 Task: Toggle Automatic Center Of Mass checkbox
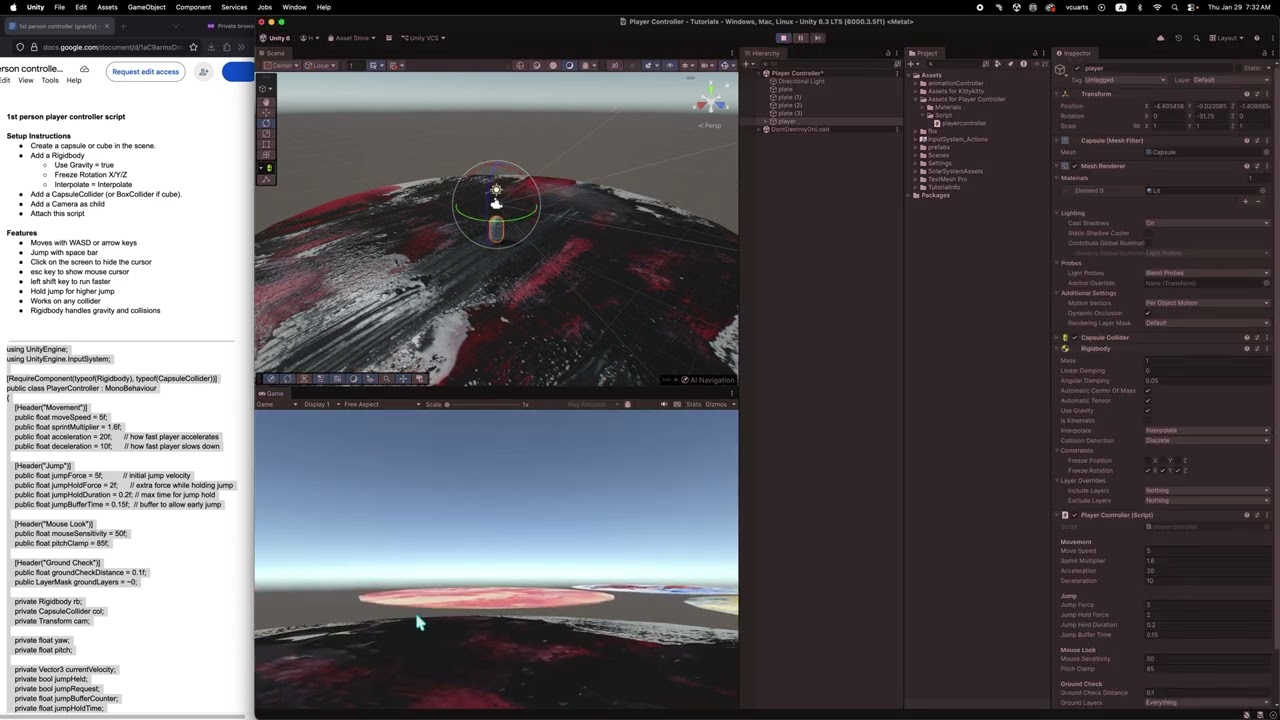1148,391
